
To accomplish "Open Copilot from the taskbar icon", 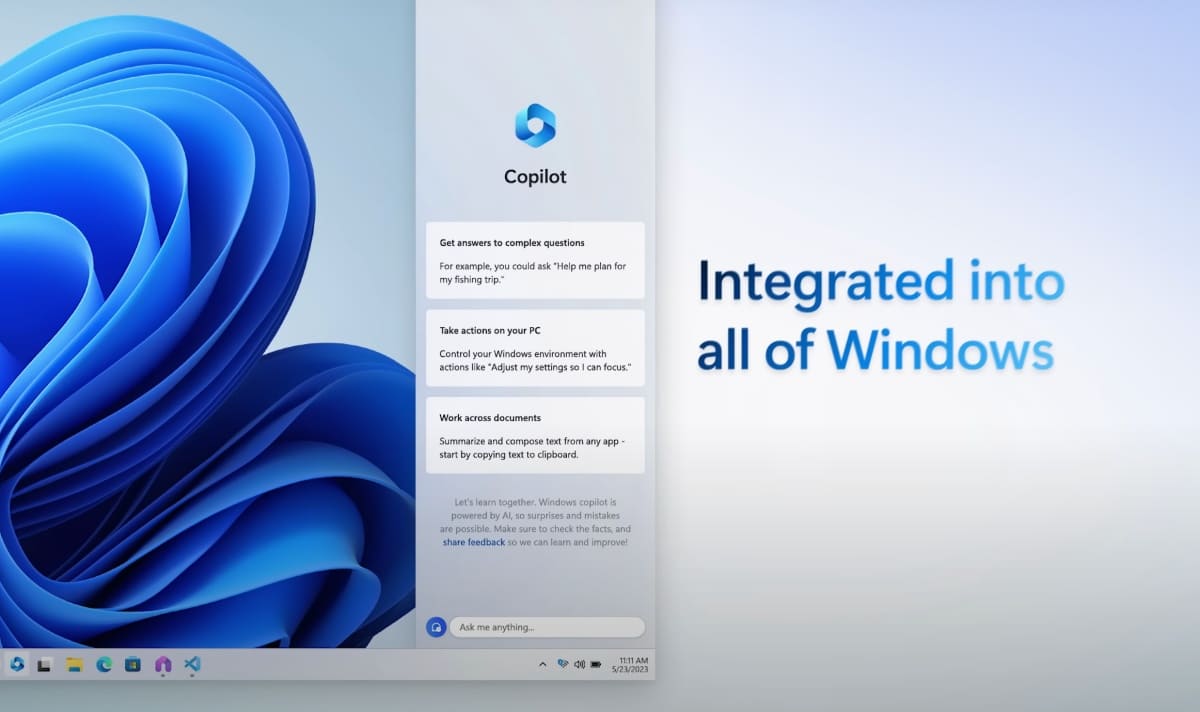I will click(x=17, y=664).
